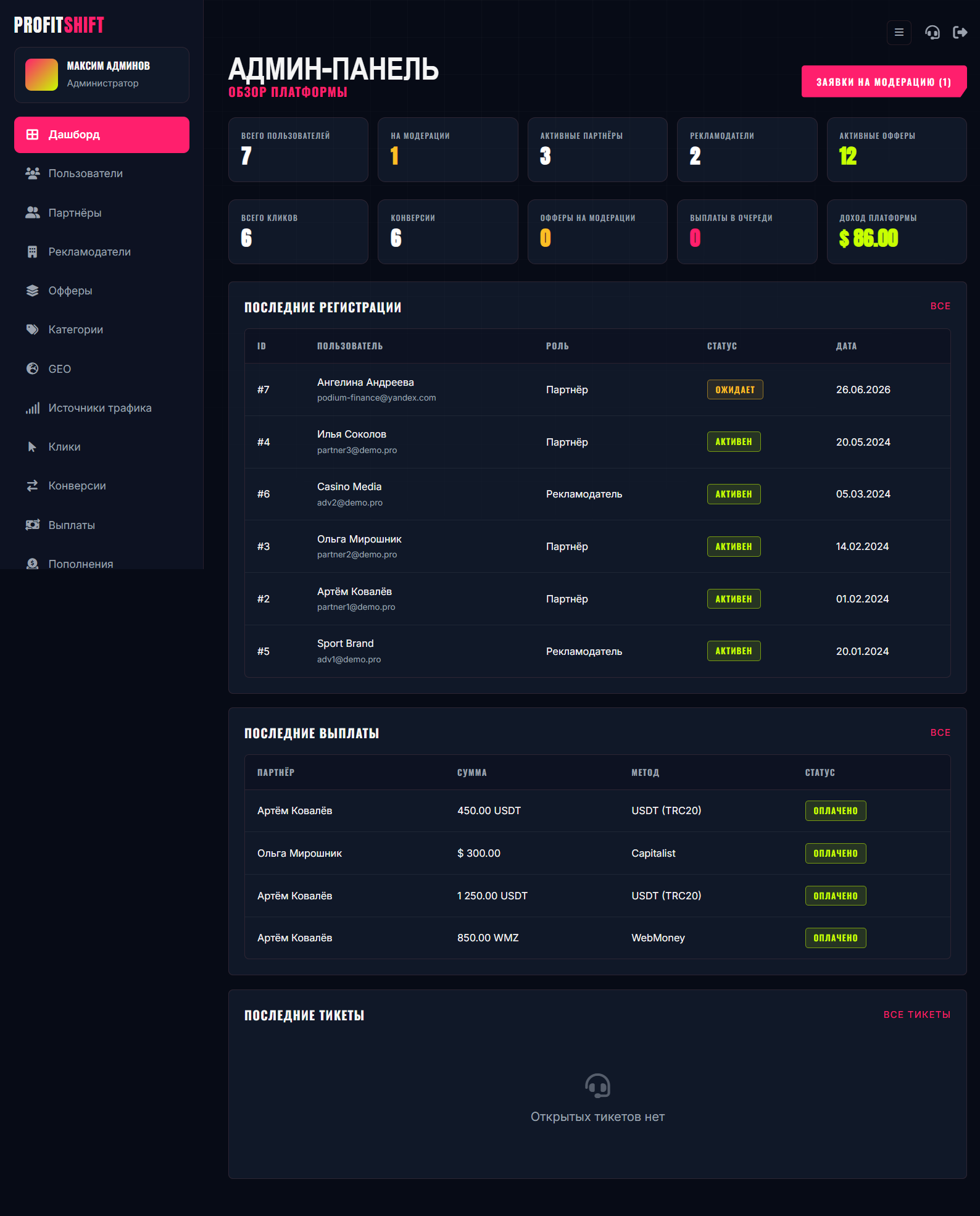Click payout amount 450.00 USDT
Screen dimensions: 980x1216
click(489, 810)
